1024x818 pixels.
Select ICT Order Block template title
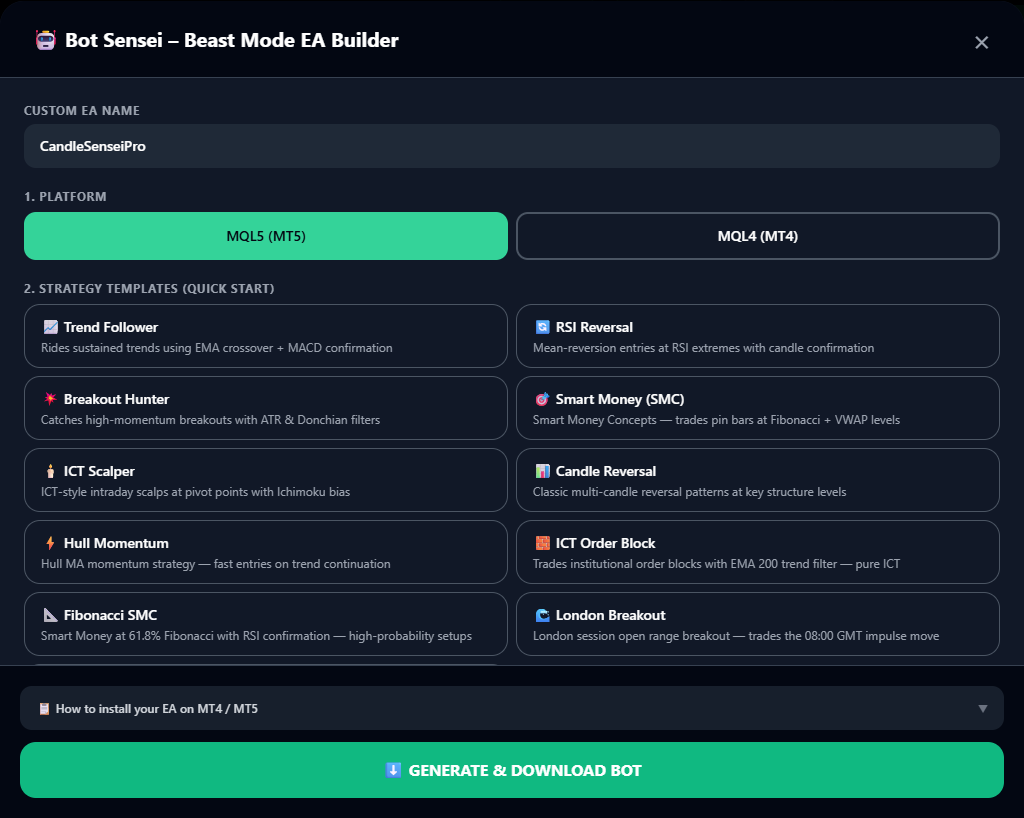pyautogui.click(x=605, y=543)
